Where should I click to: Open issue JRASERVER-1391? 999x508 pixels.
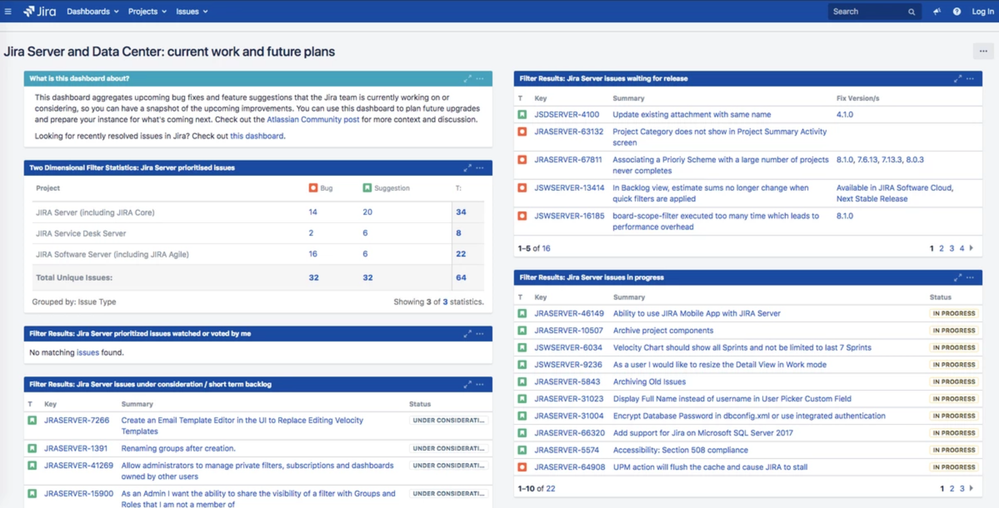click(x=76, y=449)
